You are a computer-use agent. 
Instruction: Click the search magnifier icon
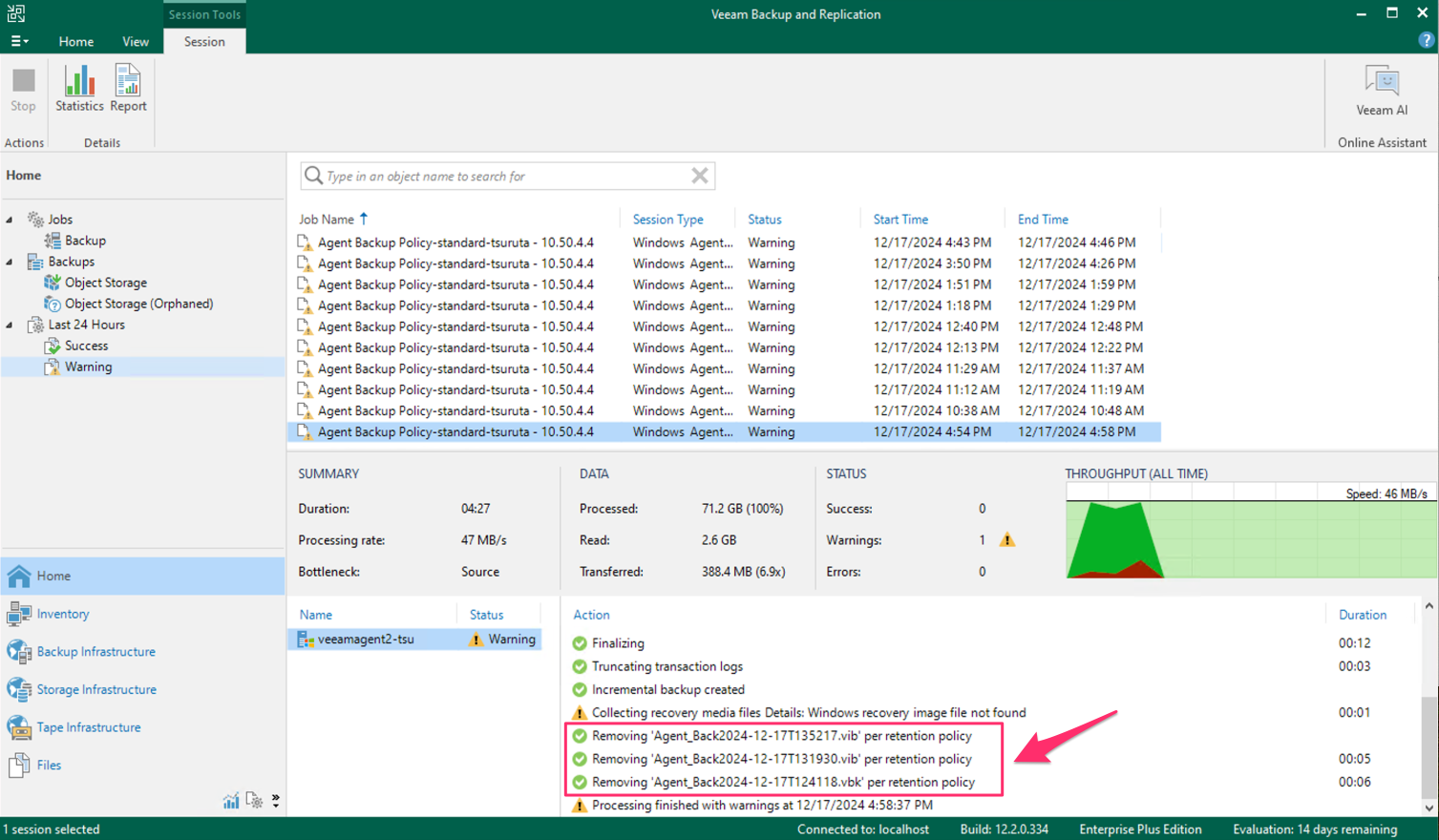pos(313,176)
